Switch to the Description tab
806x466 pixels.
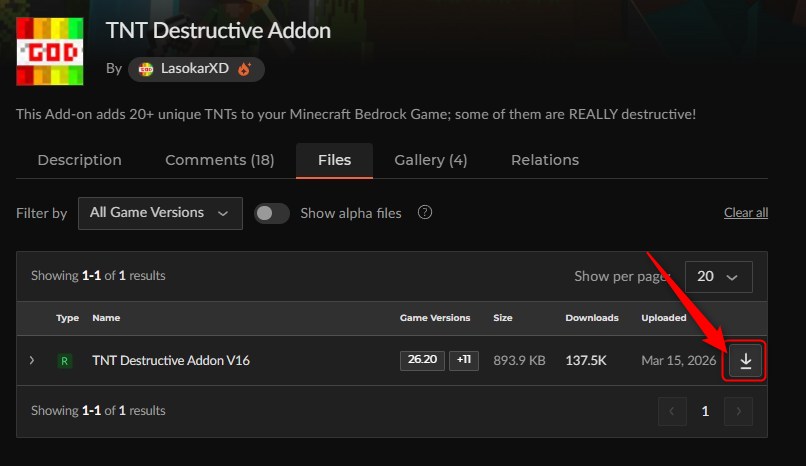[x=80, y=160]
